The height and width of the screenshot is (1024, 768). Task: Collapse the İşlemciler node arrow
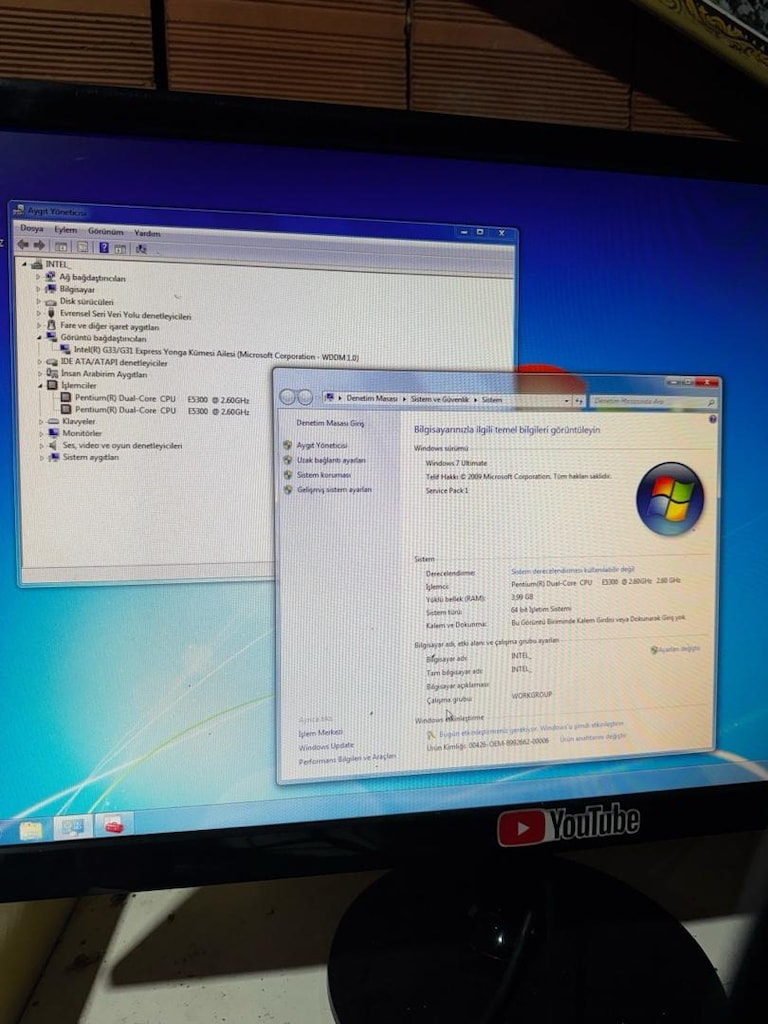pyautogui.click(x=40, y=386)
